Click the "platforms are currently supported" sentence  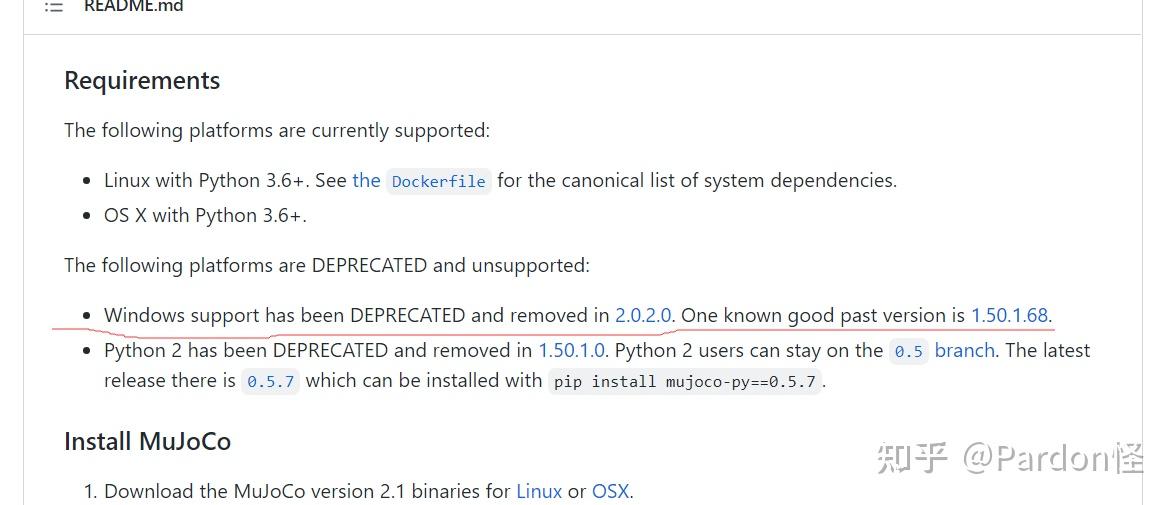pos(277,130)
